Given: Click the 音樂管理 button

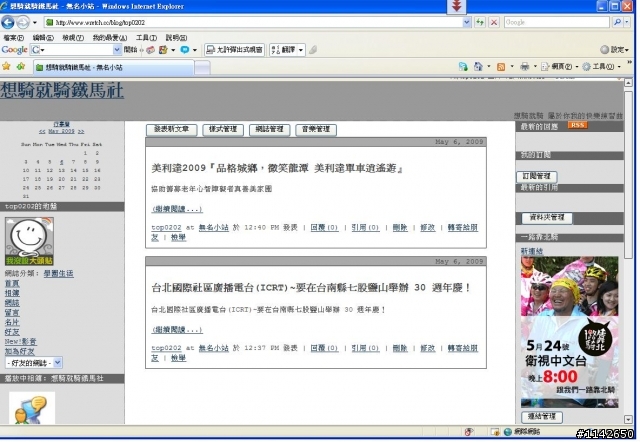Looking at the screenshot, I should click(316, 129).
